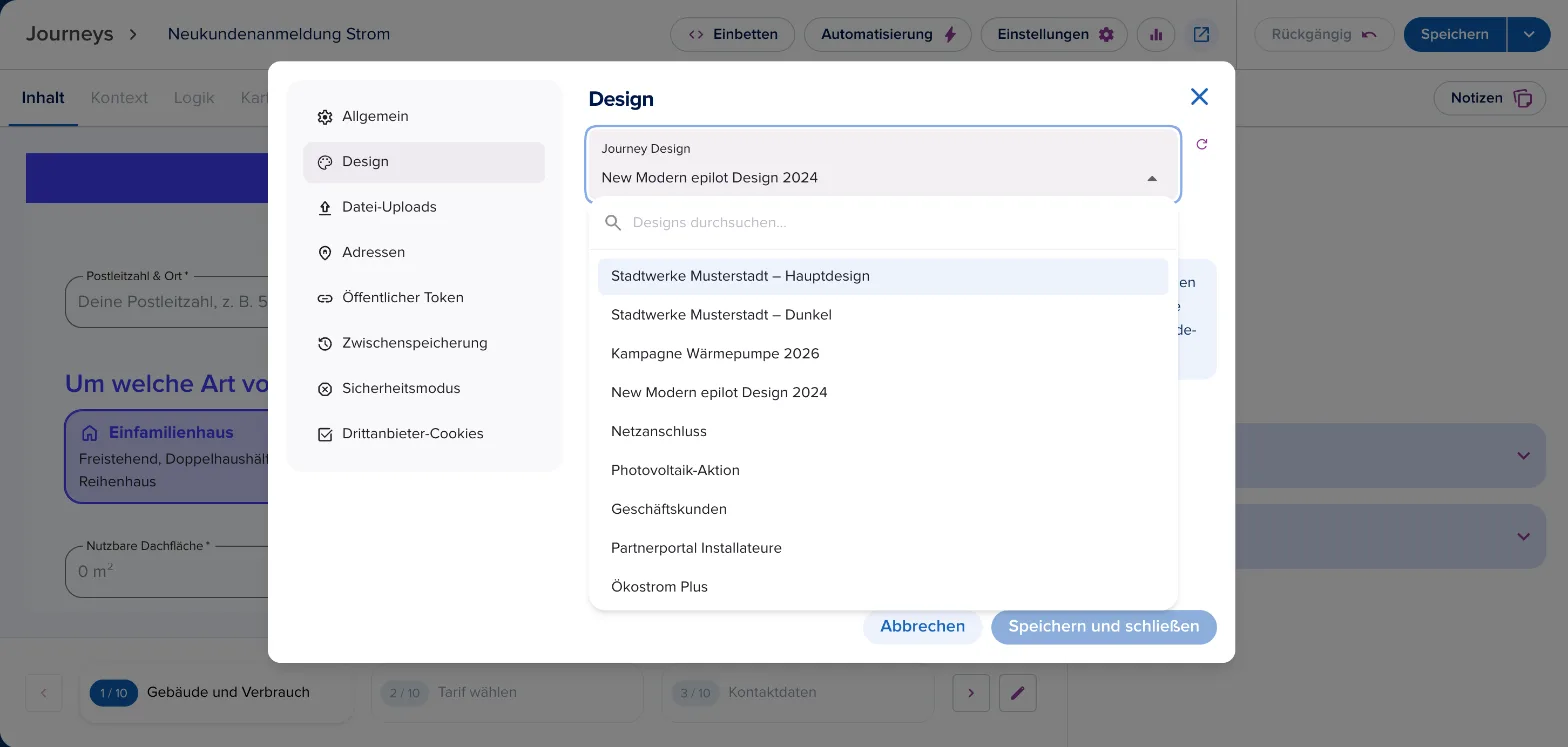Pick New Modern epilot Design 2024 from the list
The width and height of the screenshot is (1568, 747).
883,393
